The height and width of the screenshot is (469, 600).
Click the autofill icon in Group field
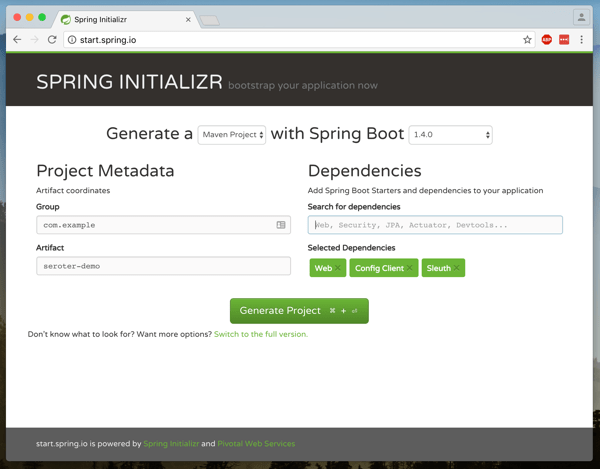pyautogui.click(x=281, y=225)
